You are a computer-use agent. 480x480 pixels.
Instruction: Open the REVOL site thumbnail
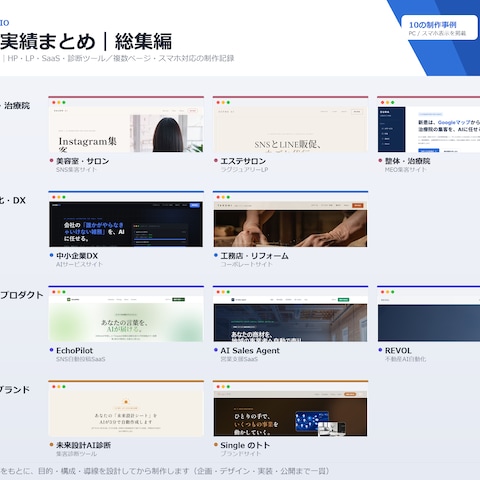(429, 314)
